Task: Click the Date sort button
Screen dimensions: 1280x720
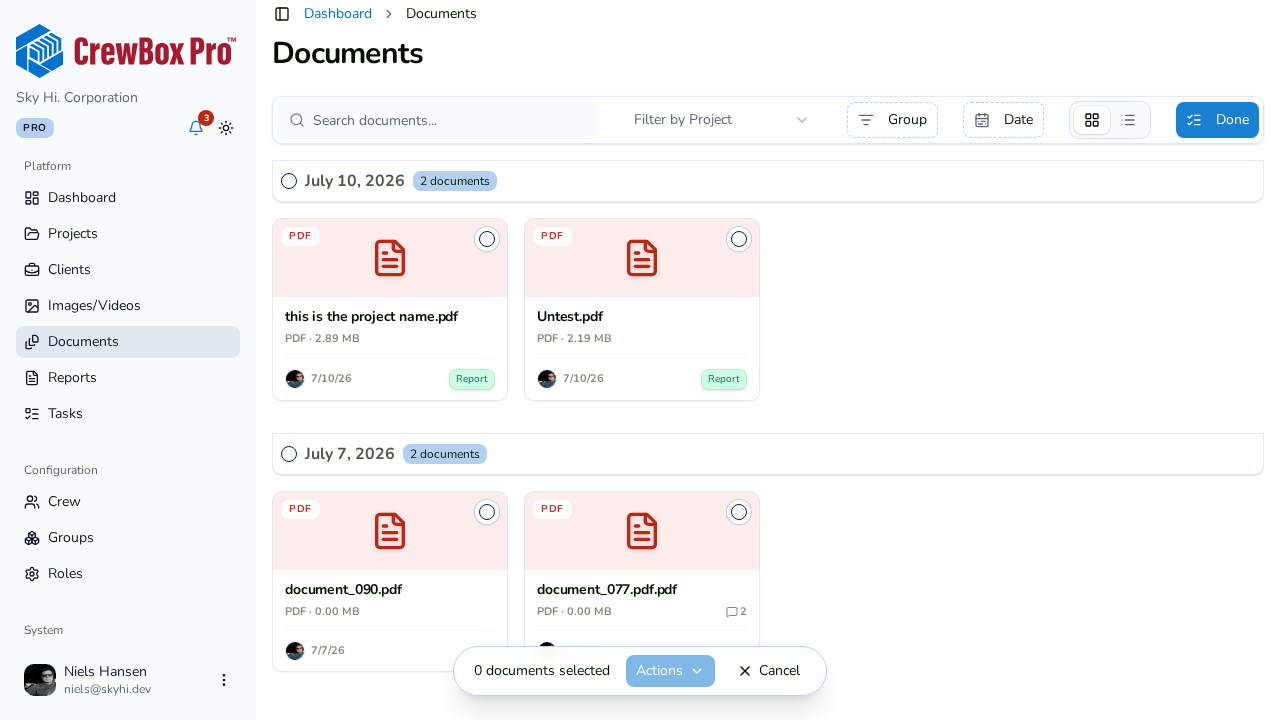Action: pos(1003,120)
